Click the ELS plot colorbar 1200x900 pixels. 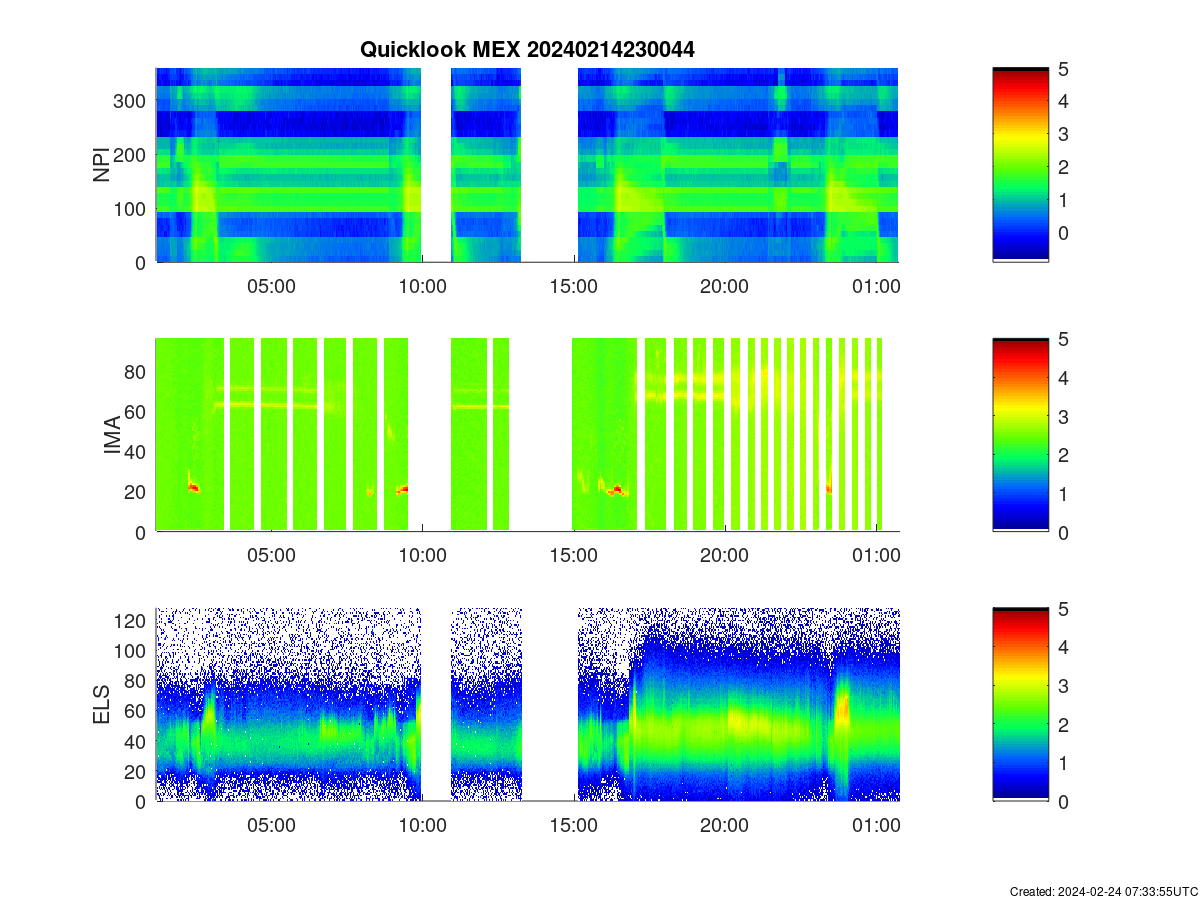point(1020,704)
